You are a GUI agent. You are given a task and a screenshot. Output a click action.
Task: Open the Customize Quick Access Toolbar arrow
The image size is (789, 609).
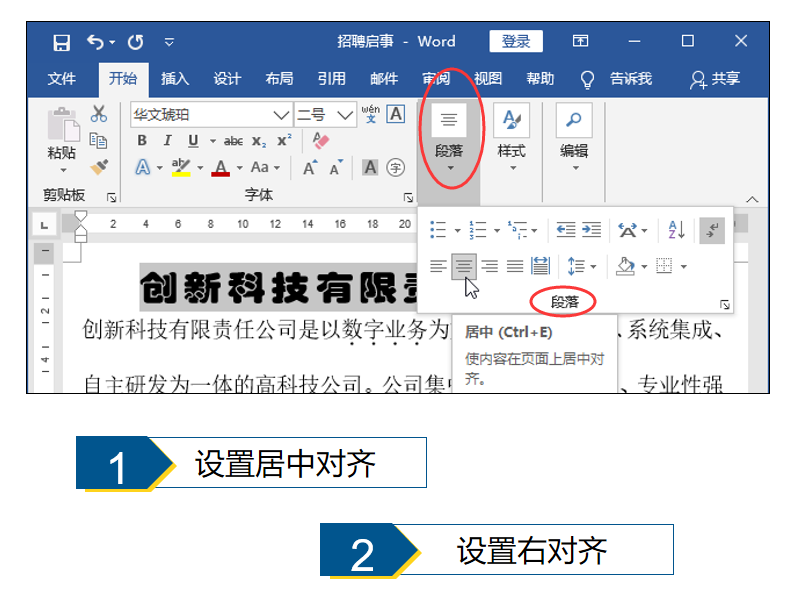[169, 42]
